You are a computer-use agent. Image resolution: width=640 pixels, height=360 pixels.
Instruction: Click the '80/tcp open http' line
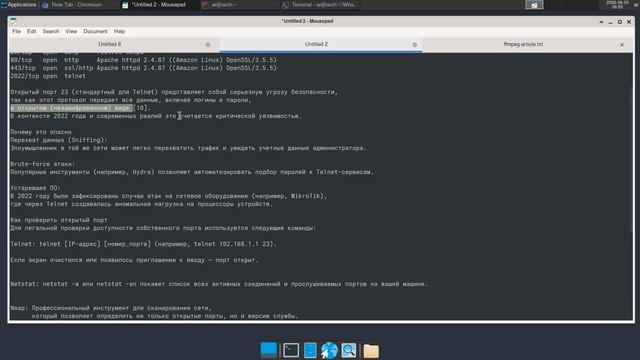[x=143, y=60]
